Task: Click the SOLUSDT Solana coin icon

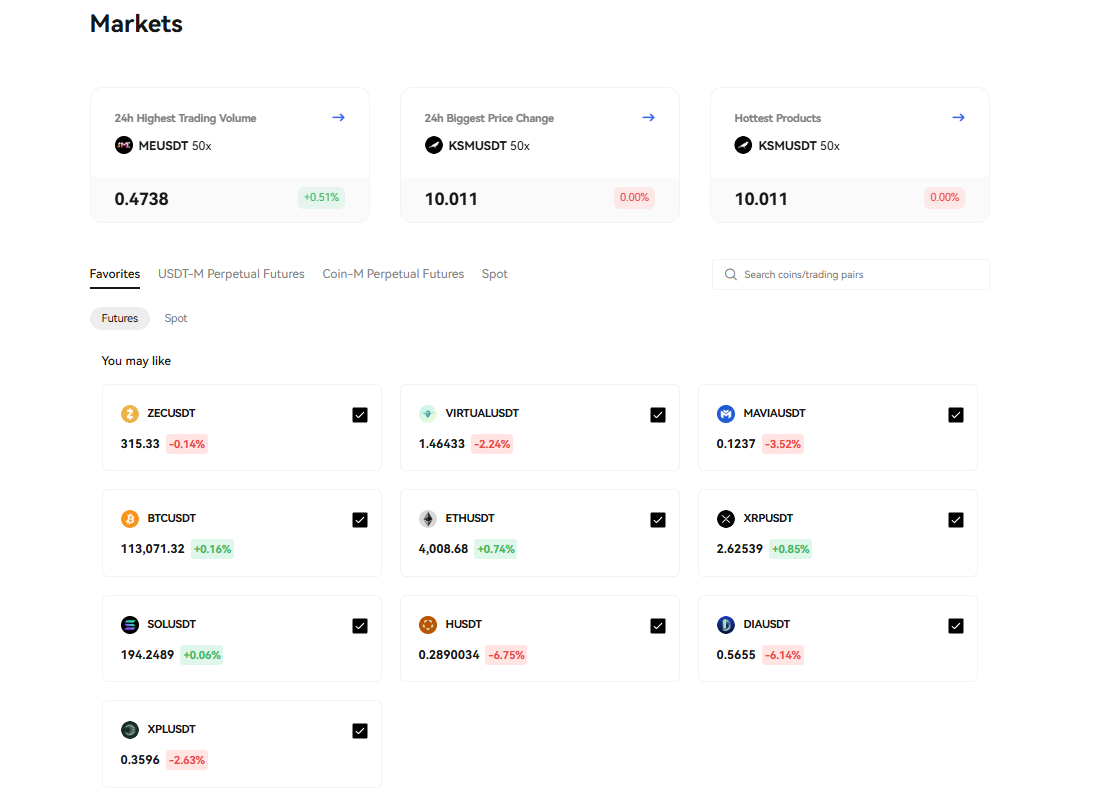Action: [x=129, y=624]
